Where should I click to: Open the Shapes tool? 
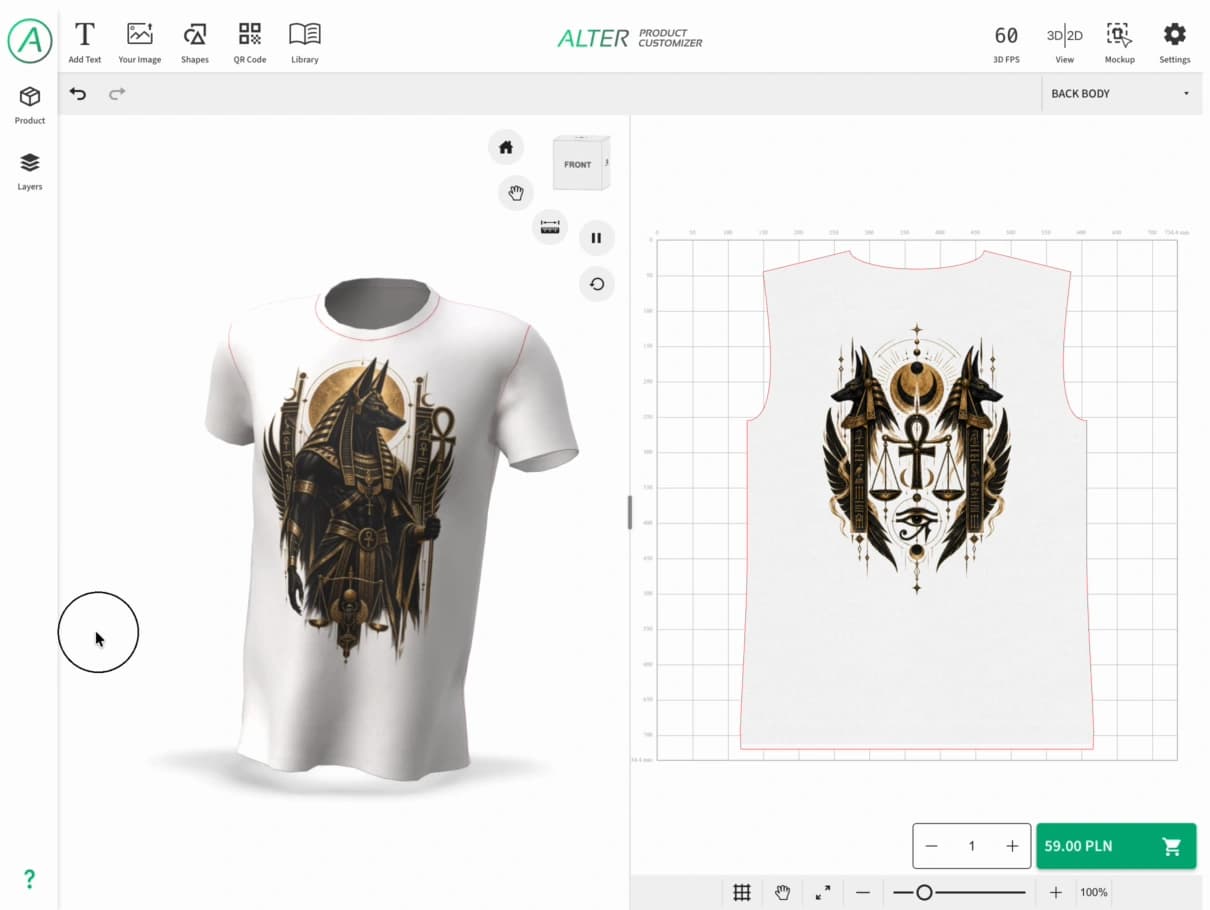[195, 43]
